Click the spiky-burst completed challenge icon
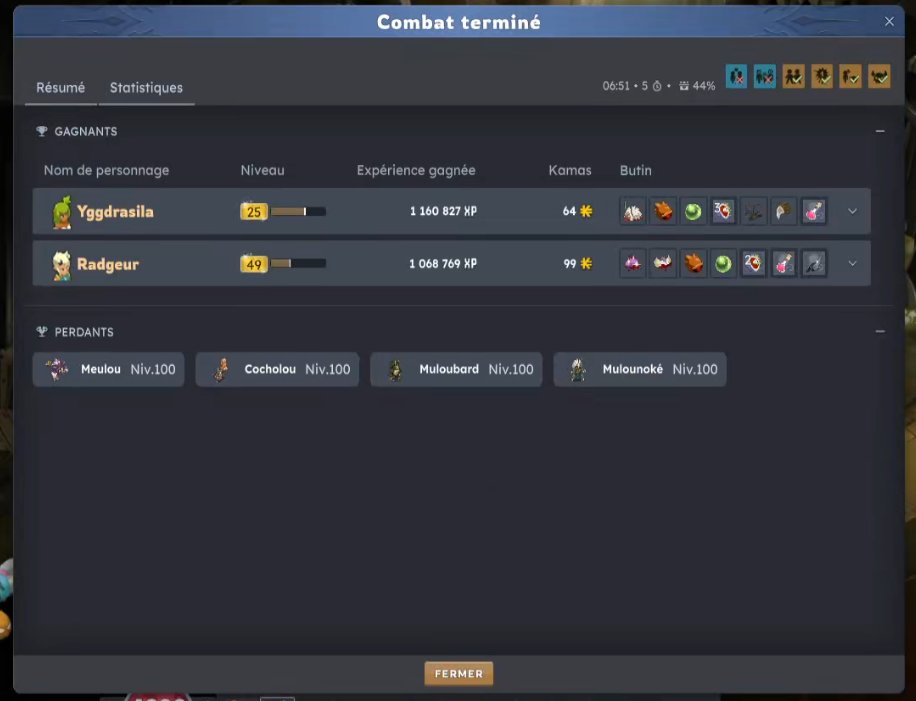The image size is (916, 701). click(x=822, y=77)
